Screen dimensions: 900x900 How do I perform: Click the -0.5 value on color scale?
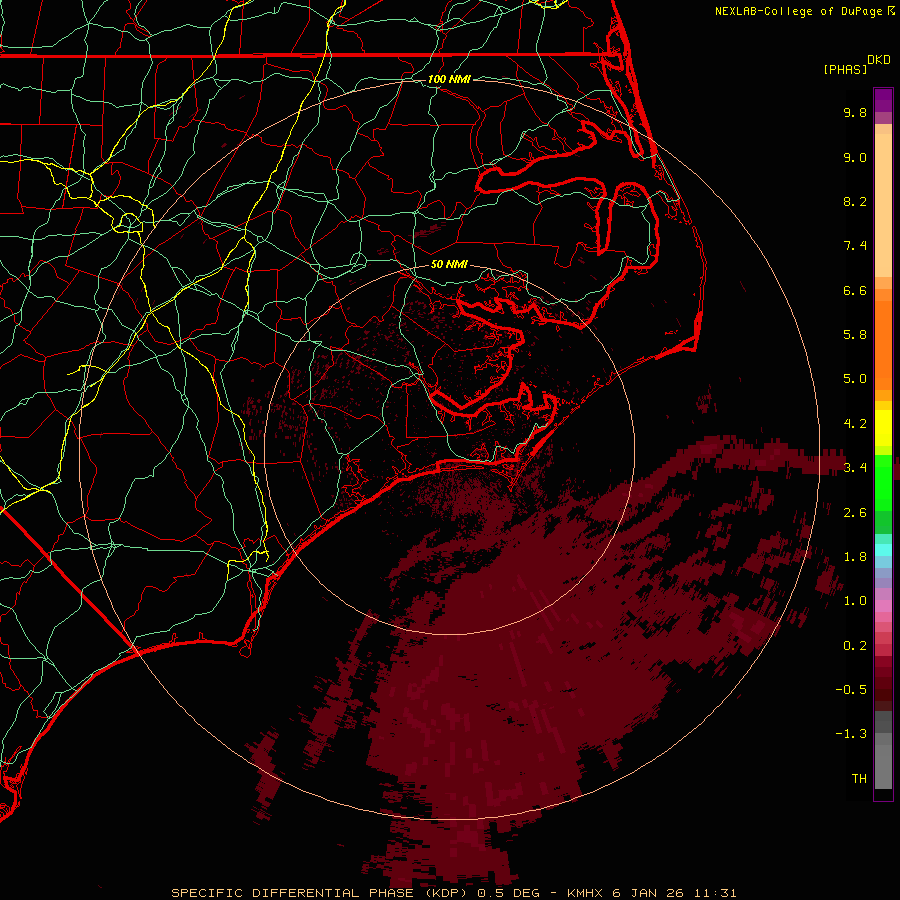pos(851,690)
